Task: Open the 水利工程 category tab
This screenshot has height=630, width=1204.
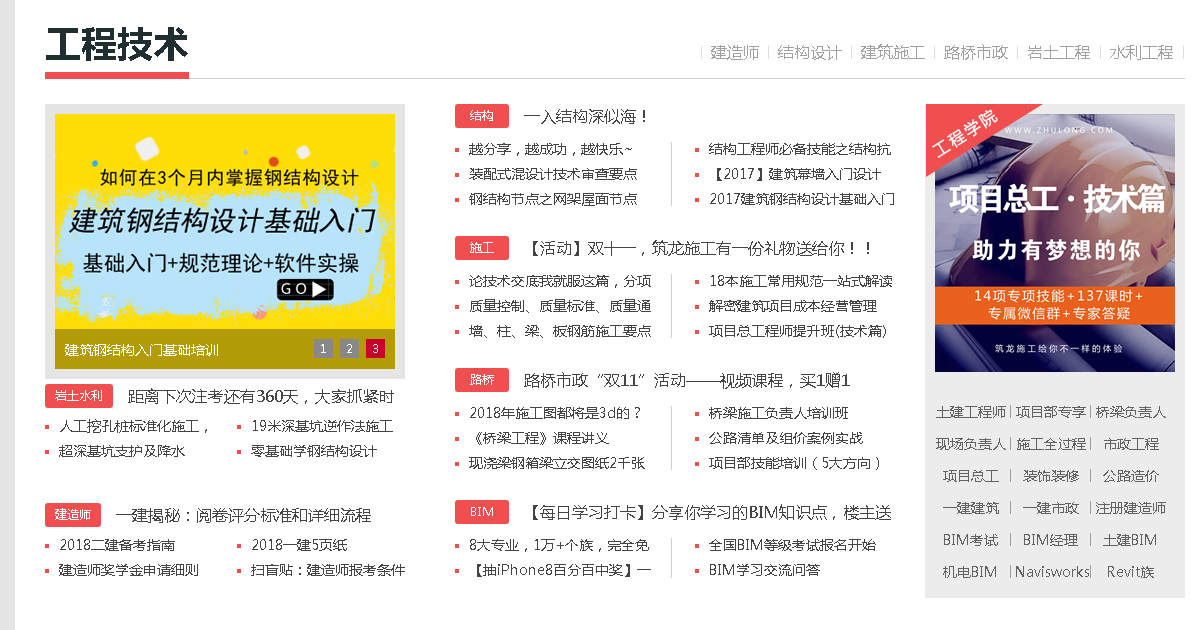Action: click(1141, 53)
